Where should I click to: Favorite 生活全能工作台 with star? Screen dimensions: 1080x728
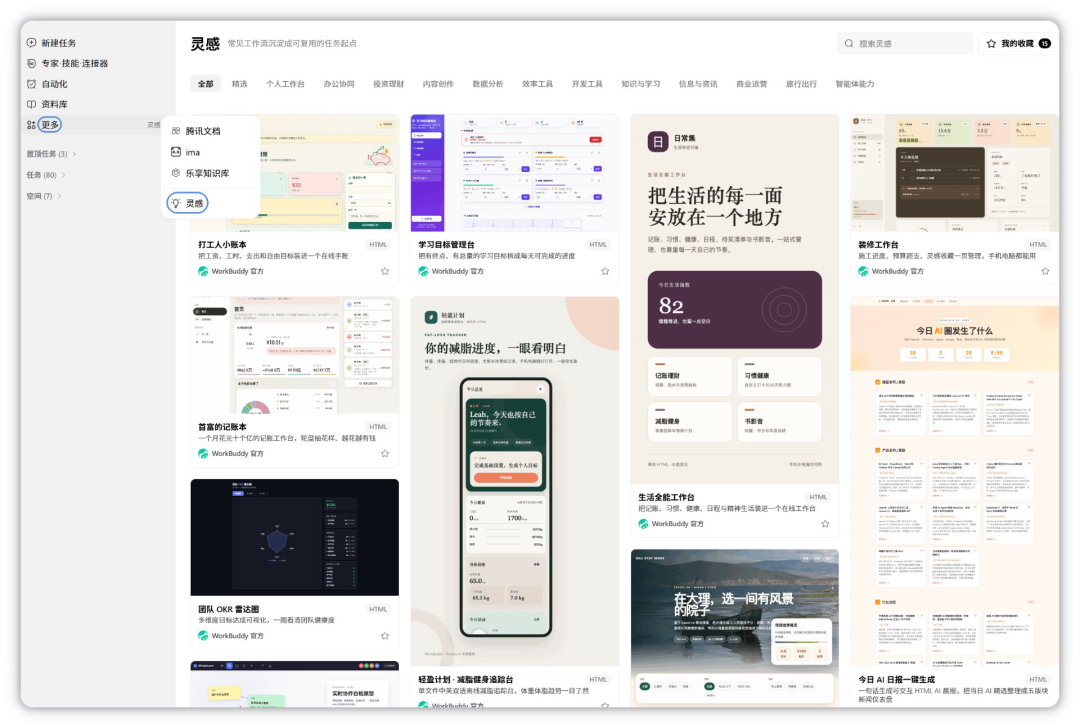click(825, 523)
